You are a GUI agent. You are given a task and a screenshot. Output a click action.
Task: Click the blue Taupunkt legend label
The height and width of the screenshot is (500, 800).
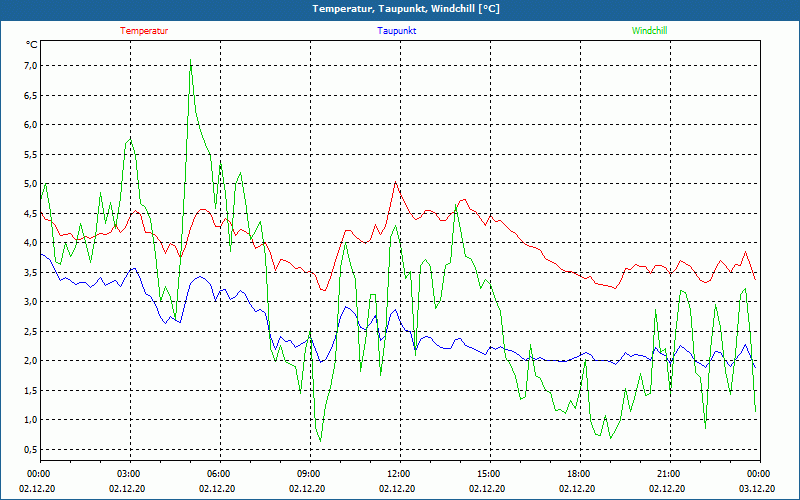[397, 31]
